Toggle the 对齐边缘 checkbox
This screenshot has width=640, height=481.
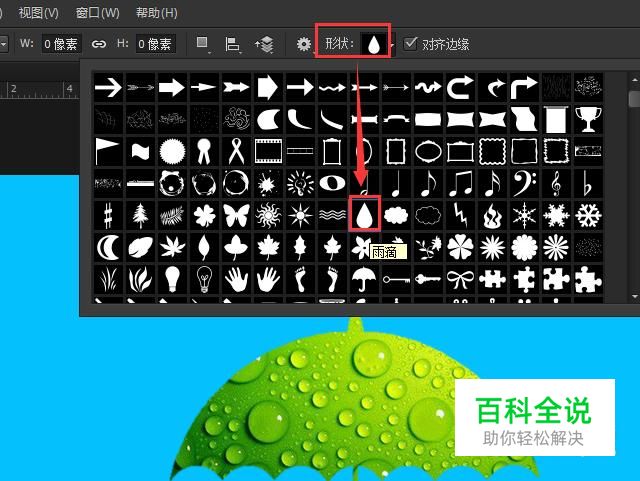(410, 43)
